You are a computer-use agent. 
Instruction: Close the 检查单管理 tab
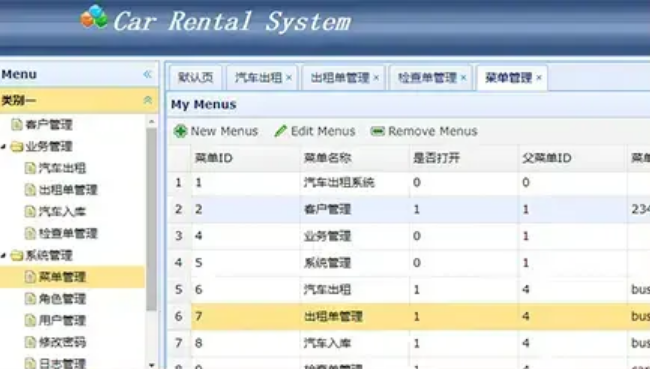pyautogui.click(x=463, y=78)
